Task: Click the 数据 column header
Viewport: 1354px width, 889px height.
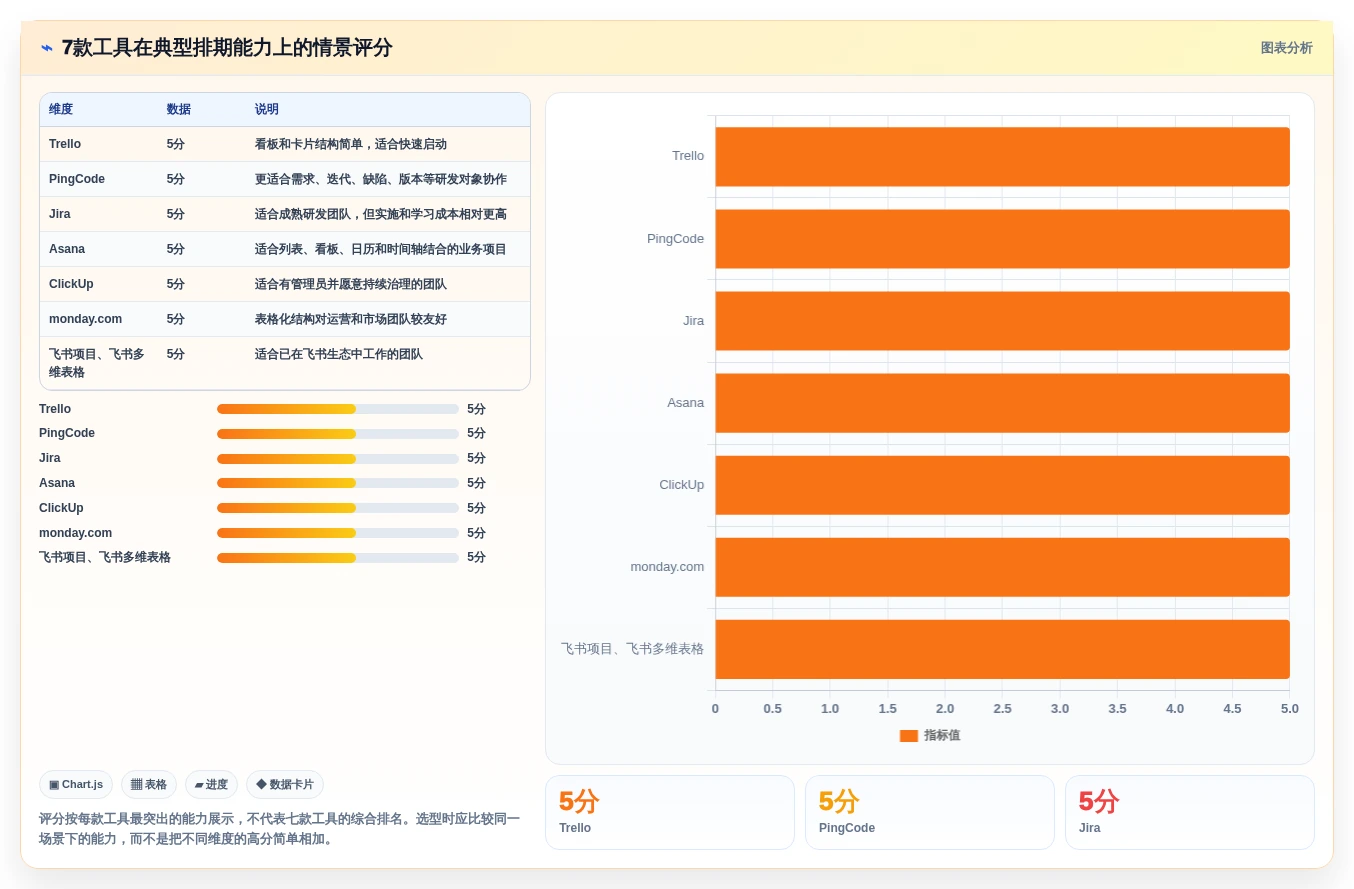Action: pos(178,109)
